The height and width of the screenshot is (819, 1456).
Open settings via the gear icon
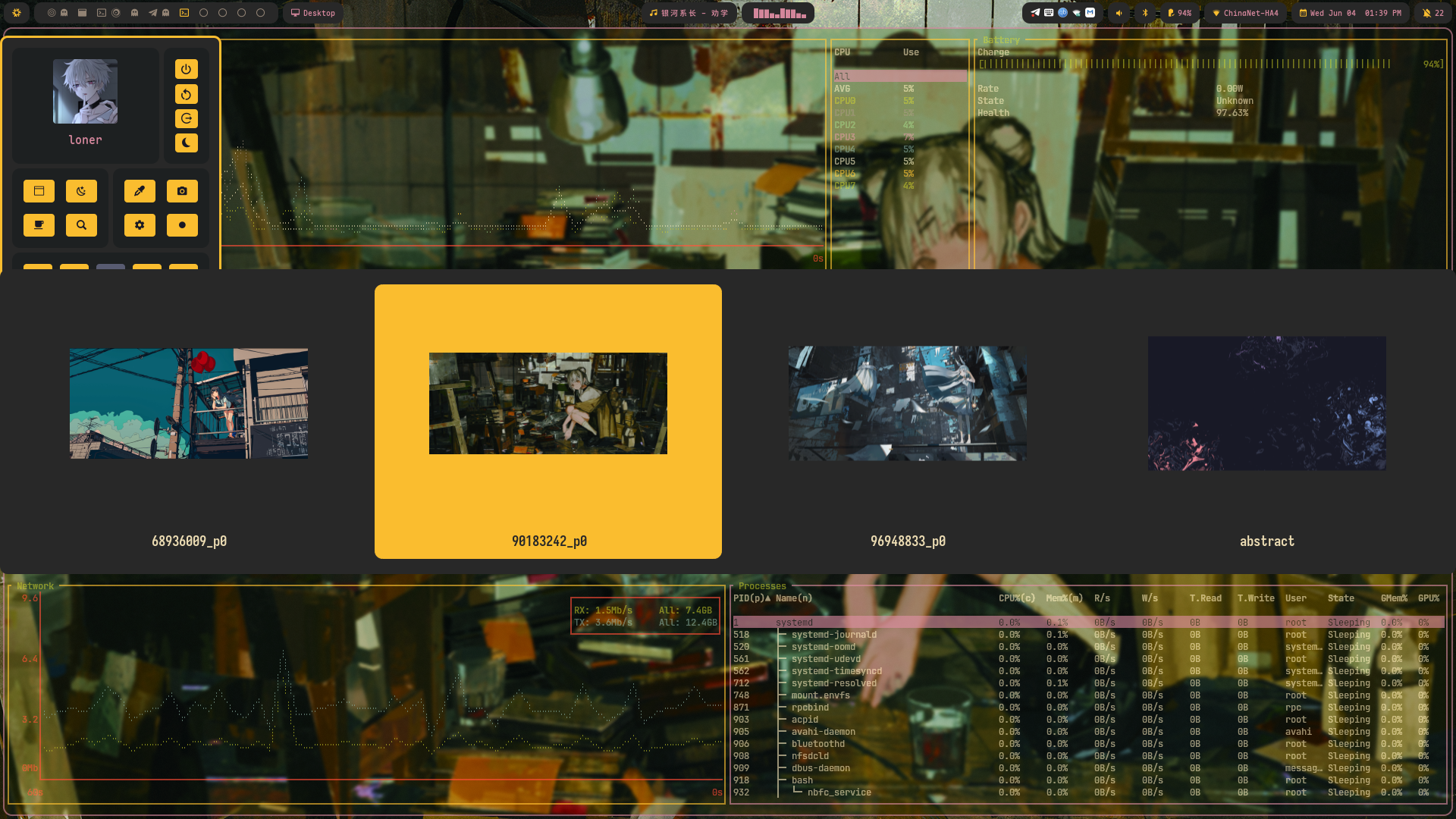pos(140,225)
